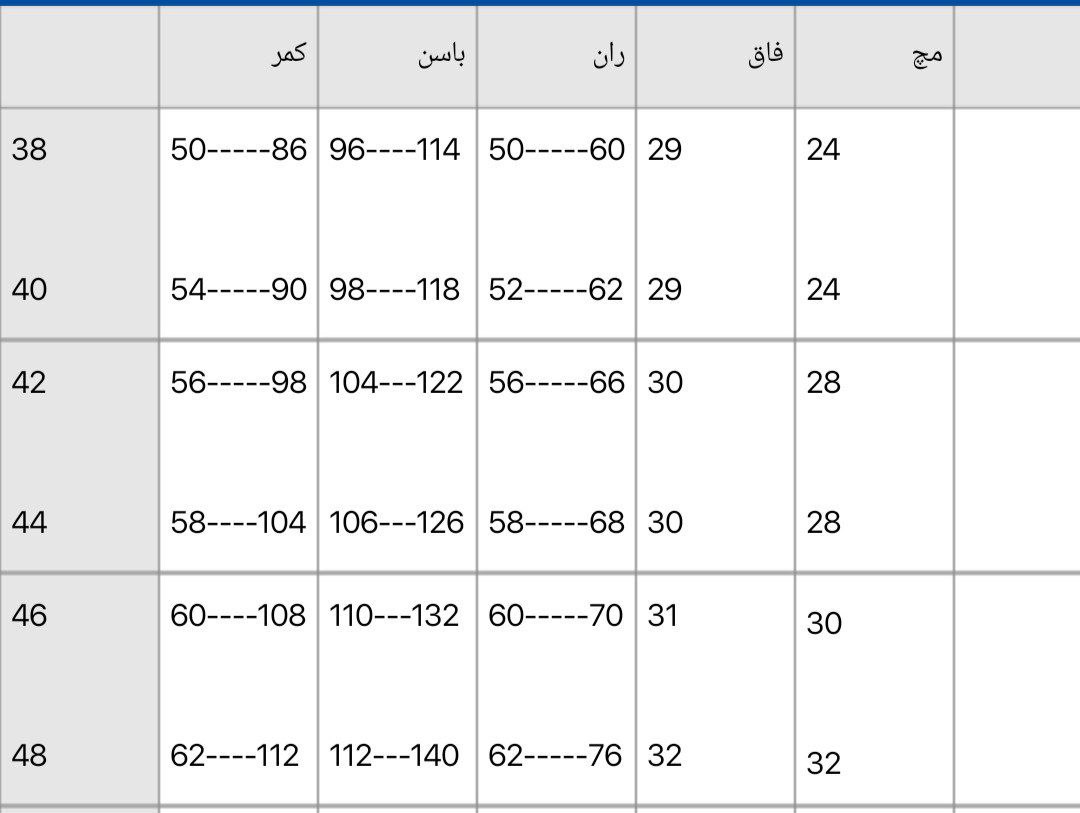The height and width of the screenshot is (813, 1080).
Task: Click the مچ column header
Action: tap(926, 55)
